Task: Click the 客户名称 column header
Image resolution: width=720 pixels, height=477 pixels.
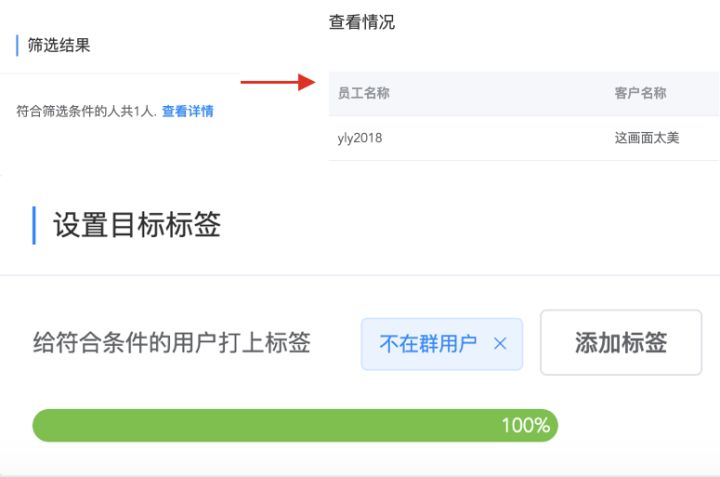Action: click(x=640, y=93)
